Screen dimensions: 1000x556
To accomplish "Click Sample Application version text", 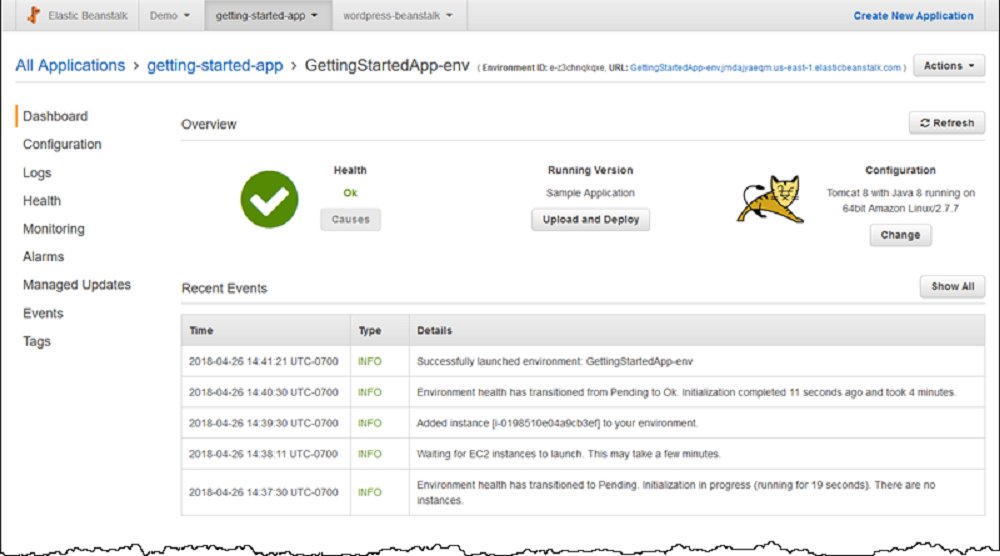I will (591, 193).
